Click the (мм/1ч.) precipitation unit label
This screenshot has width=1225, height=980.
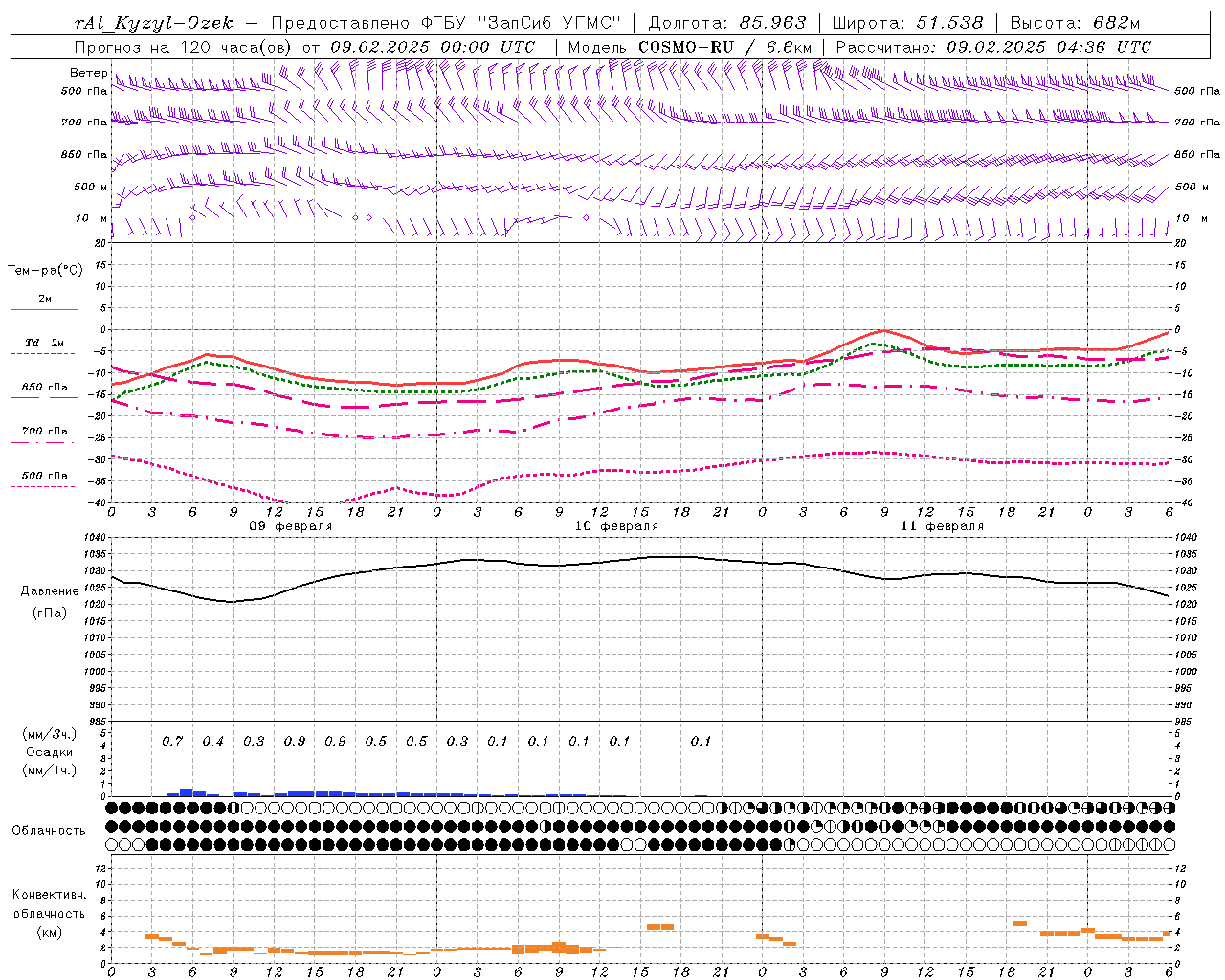[50, 770]
